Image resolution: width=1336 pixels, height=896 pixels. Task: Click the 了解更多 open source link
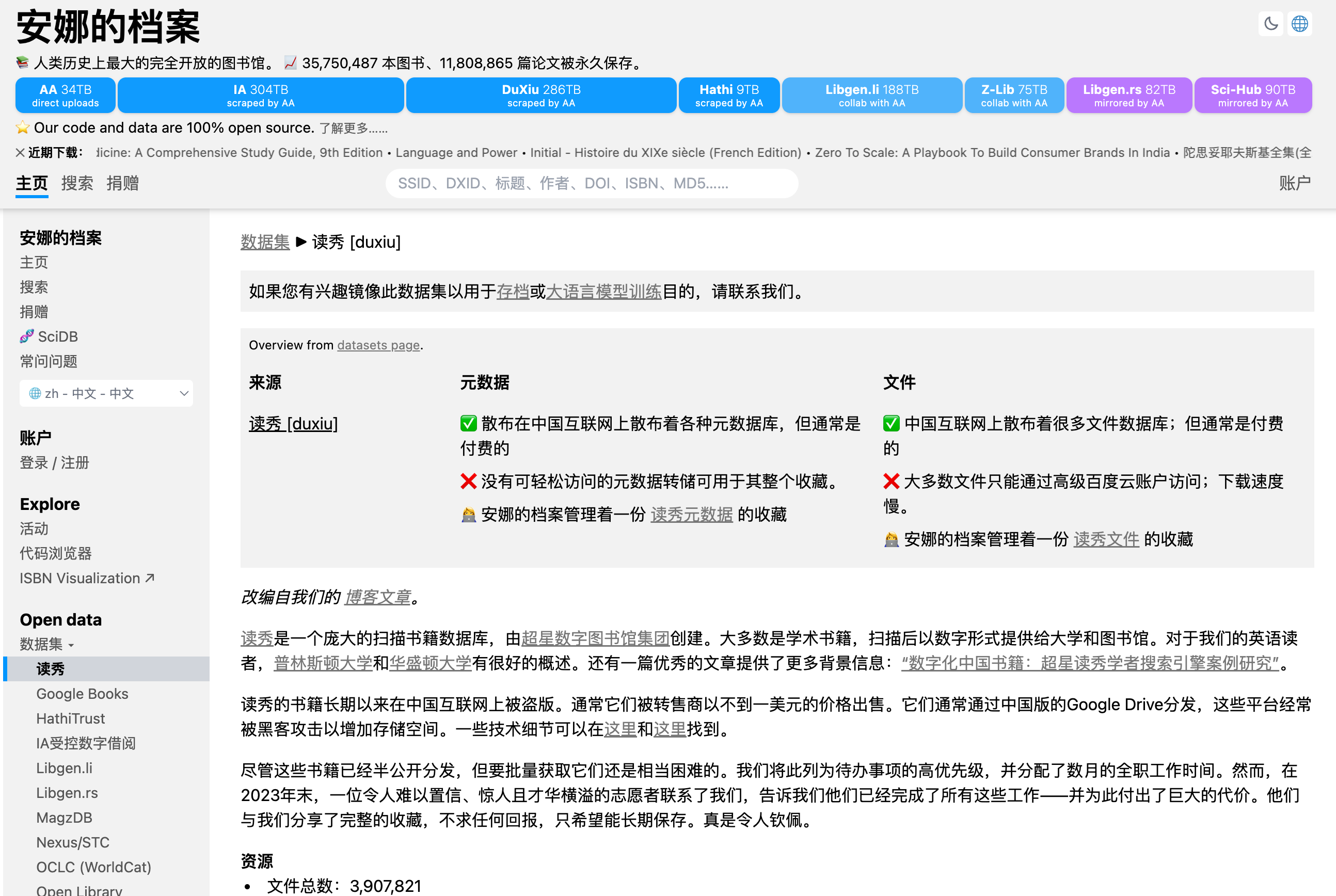point(354,128)
